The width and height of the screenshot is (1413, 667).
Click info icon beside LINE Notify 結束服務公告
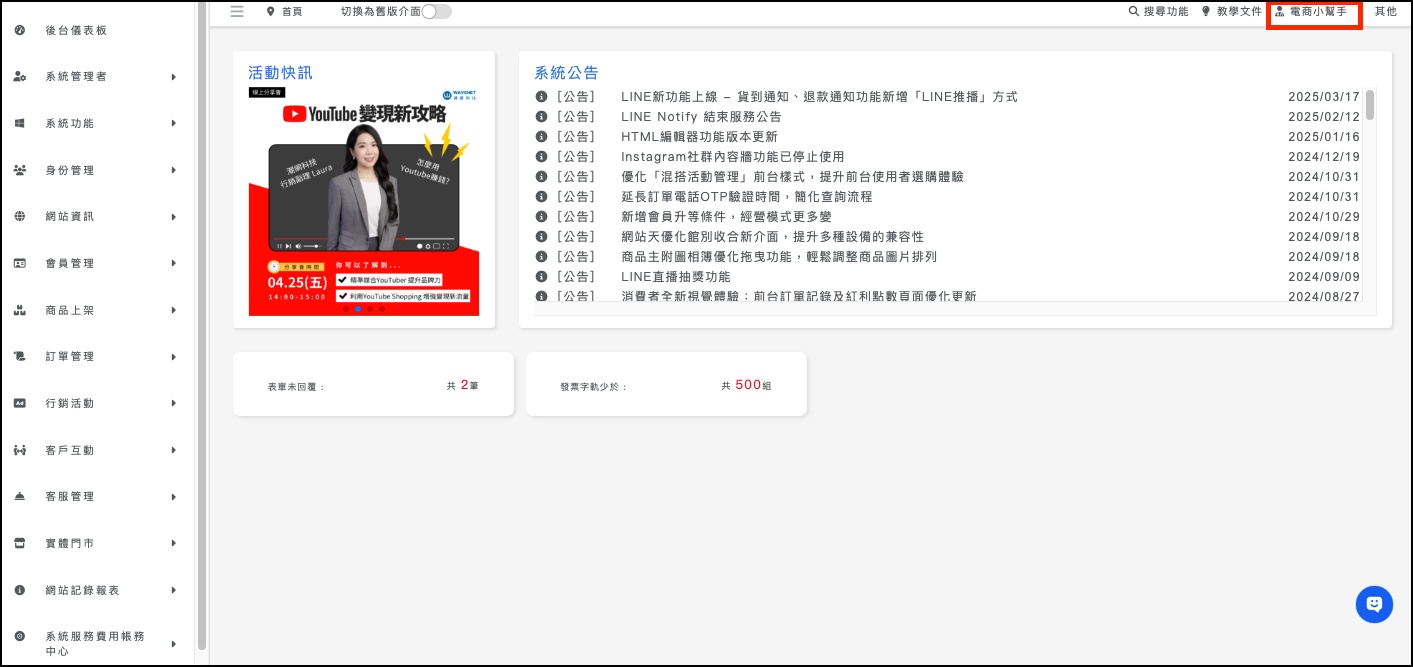click(x=541, y=117)
